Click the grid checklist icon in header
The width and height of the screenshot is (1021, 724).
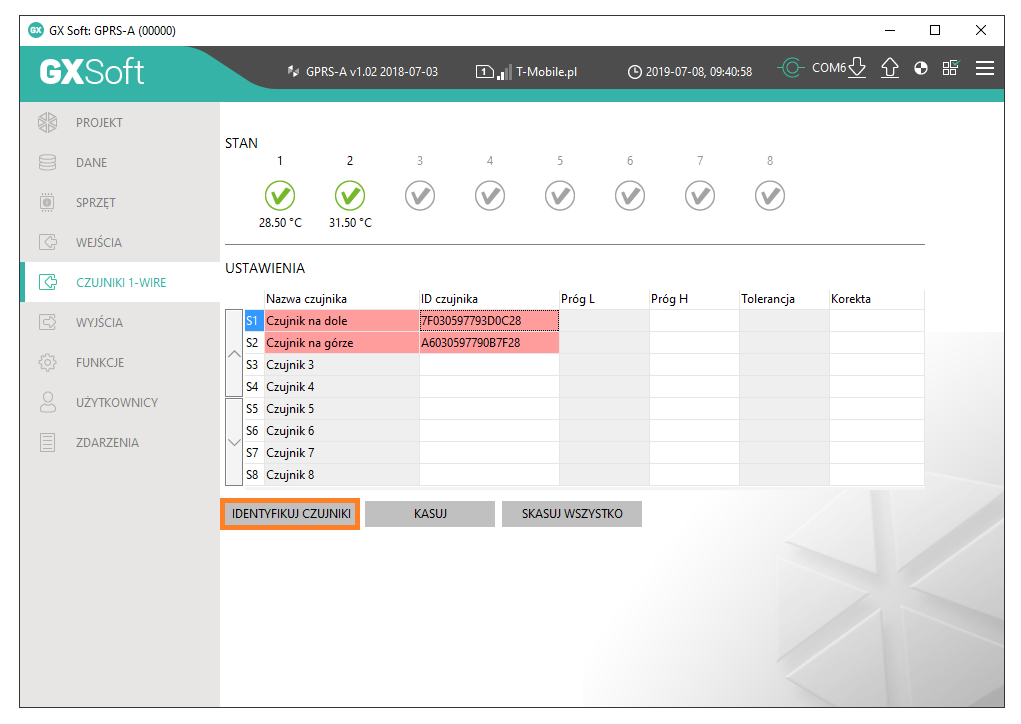[950, 68]
